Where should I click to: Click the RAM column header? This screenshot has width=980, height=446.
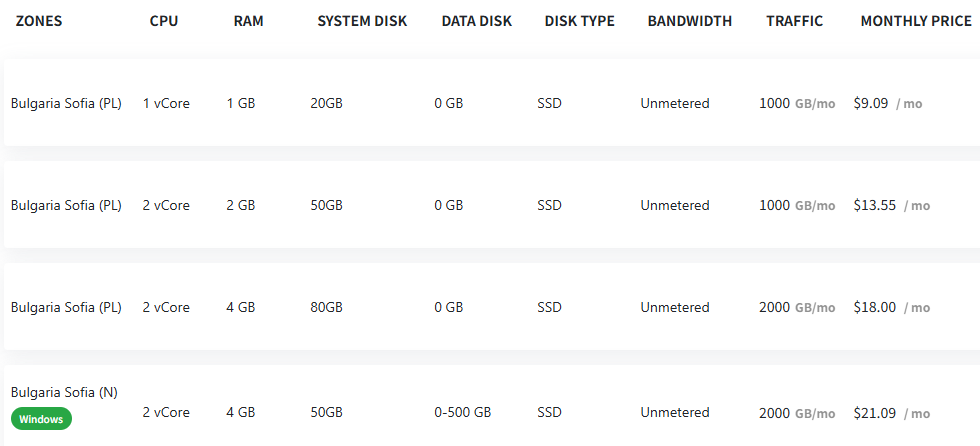point(249,21)
